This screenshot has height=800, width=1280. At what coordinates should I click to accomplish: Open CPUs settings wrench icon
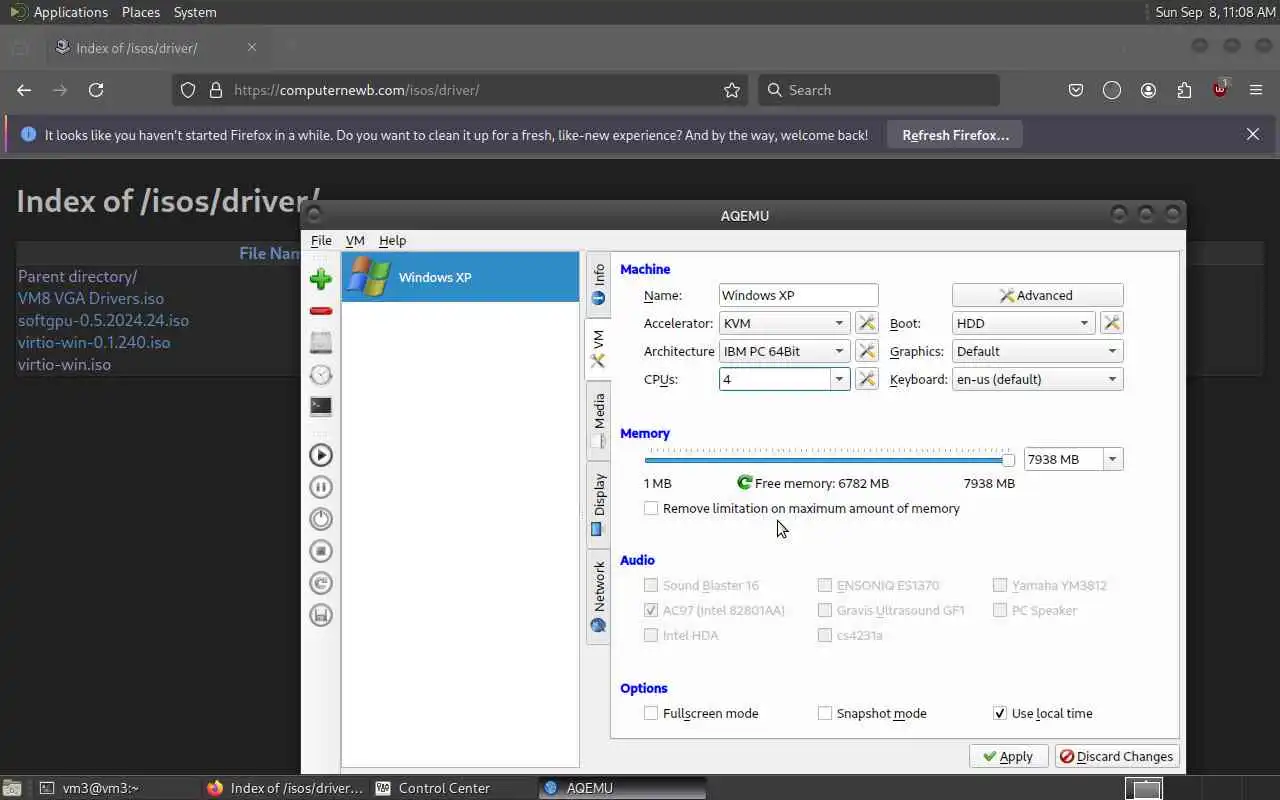click(x=866, y=379)
